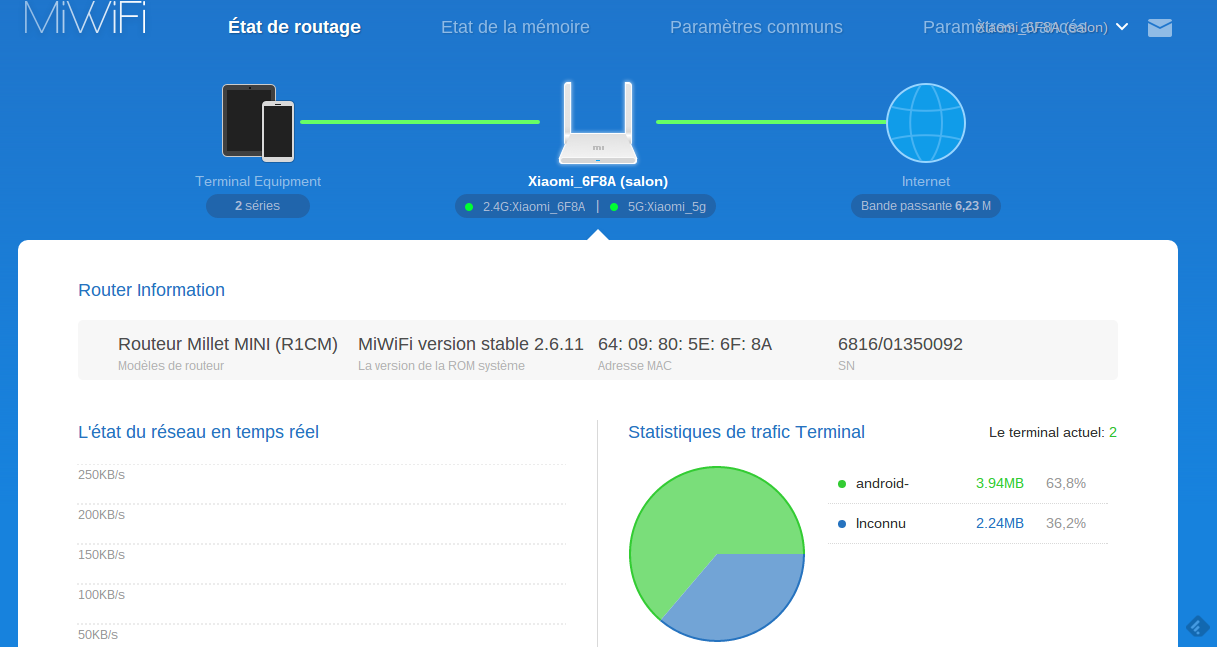Image resolution: width=1217 pixels, height=647 pixels.
Task: Select the MAC address 64: 09: 80: 5E: 6F: 8A
Action: 685,344
